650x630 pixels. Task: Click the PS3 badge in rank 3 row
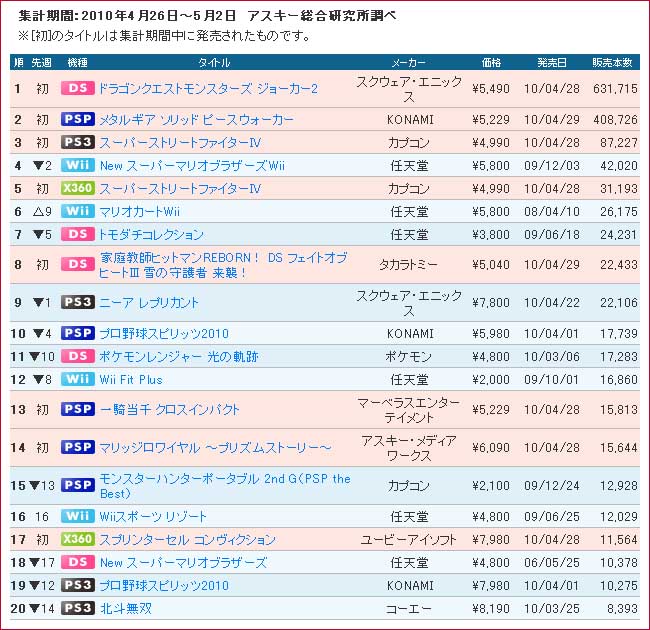[78, 142]
